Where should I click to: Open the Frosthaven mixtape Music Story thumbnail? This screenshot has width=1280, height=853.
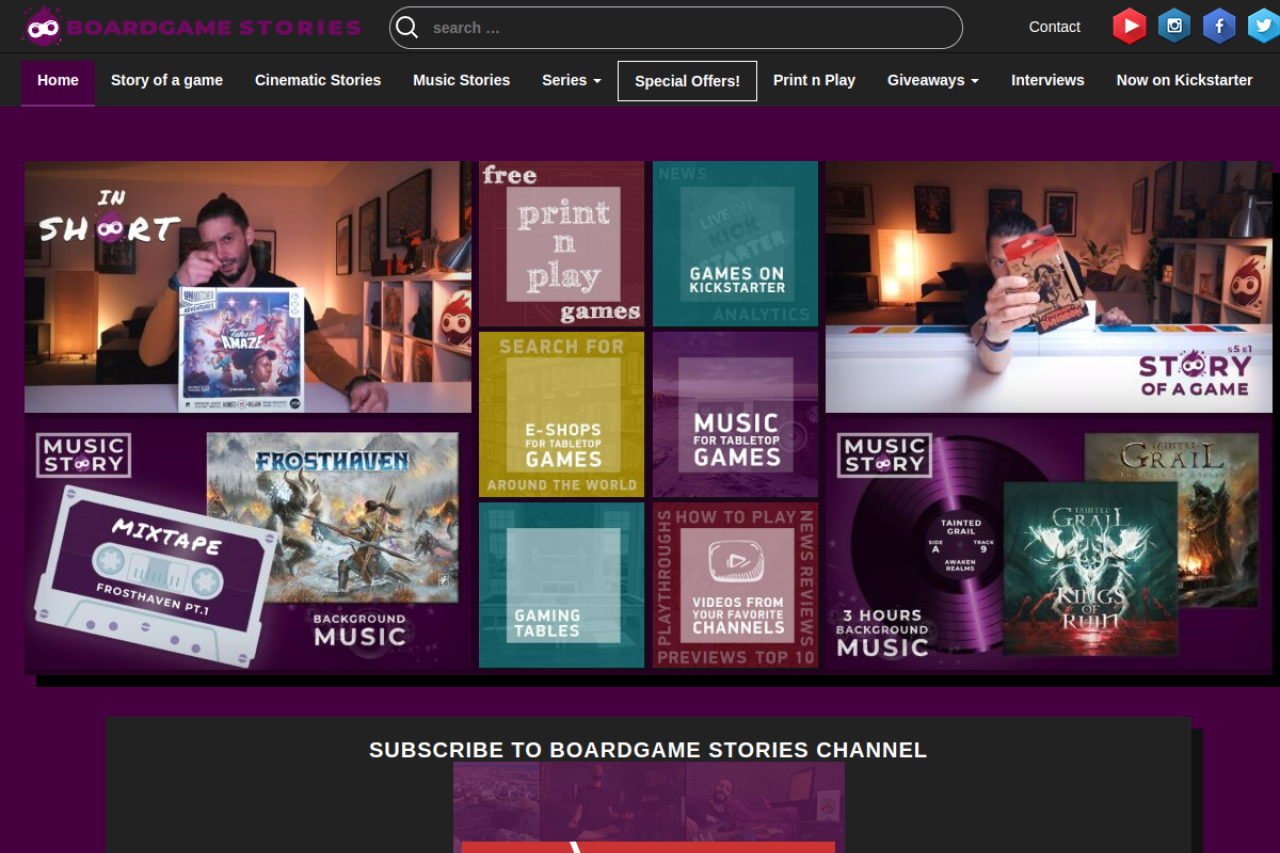pos(248,545)
